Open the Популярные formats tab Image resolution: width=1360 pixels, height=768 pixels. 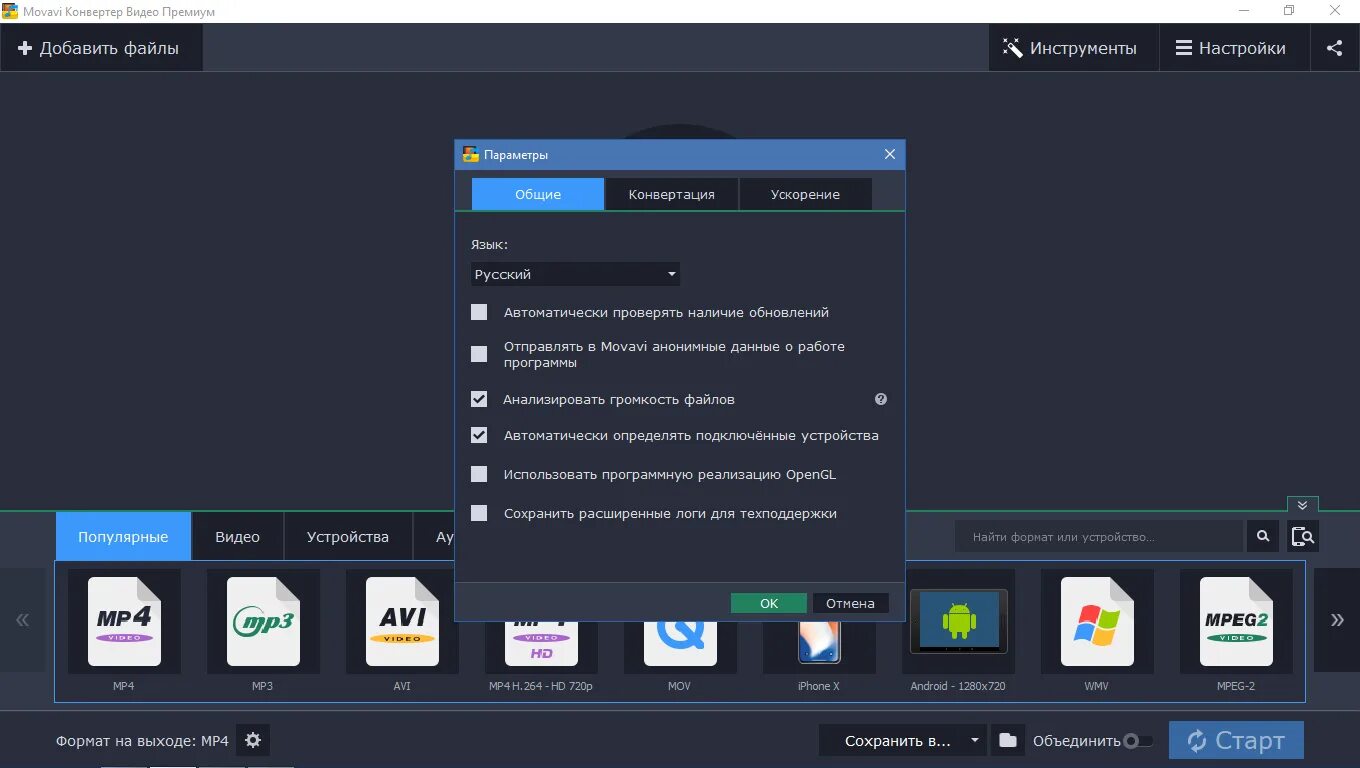pyautogui.click(x=123, y=537)
